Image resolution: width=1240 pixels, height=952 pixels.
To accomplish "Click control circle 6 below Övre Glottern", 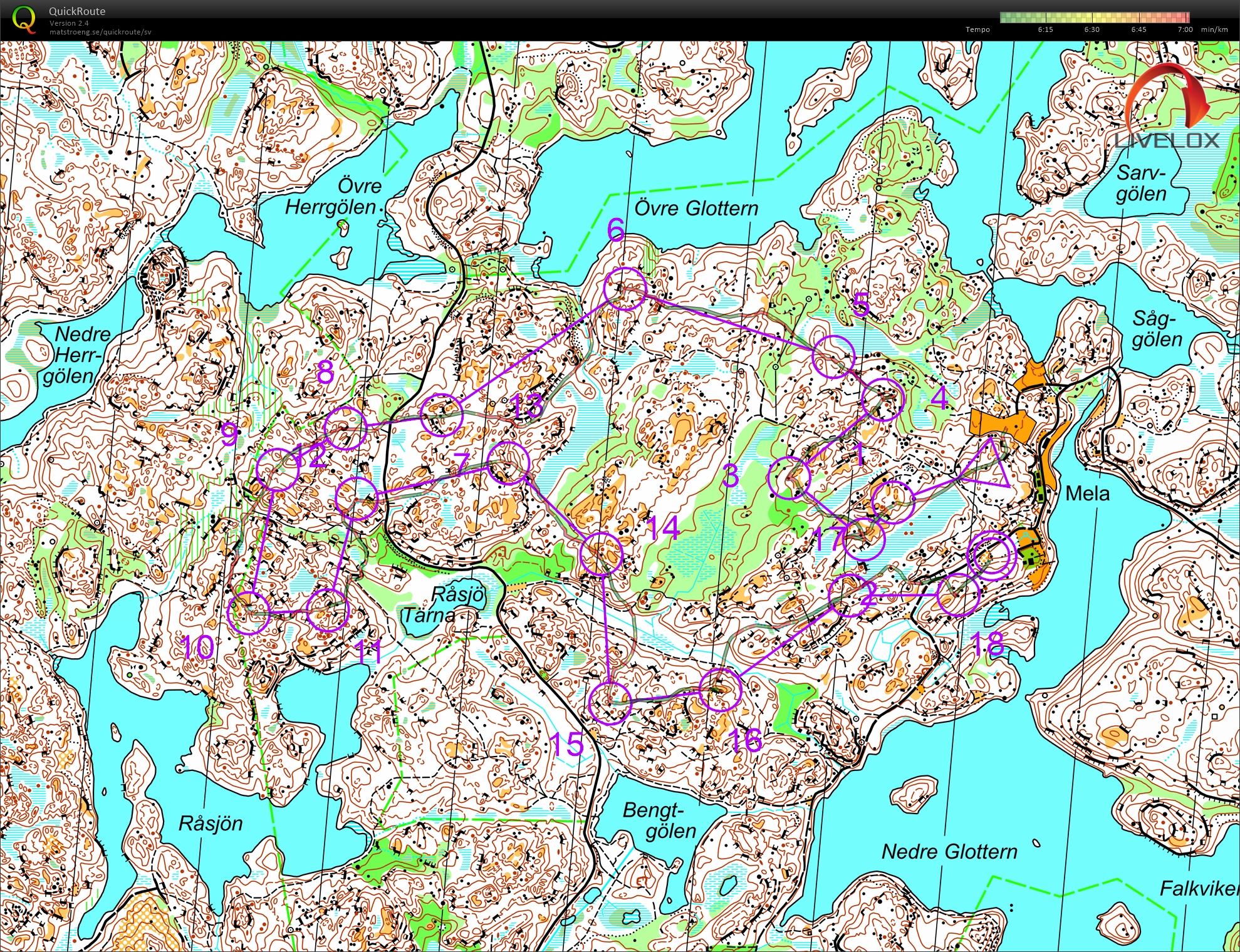I will 625,288.
